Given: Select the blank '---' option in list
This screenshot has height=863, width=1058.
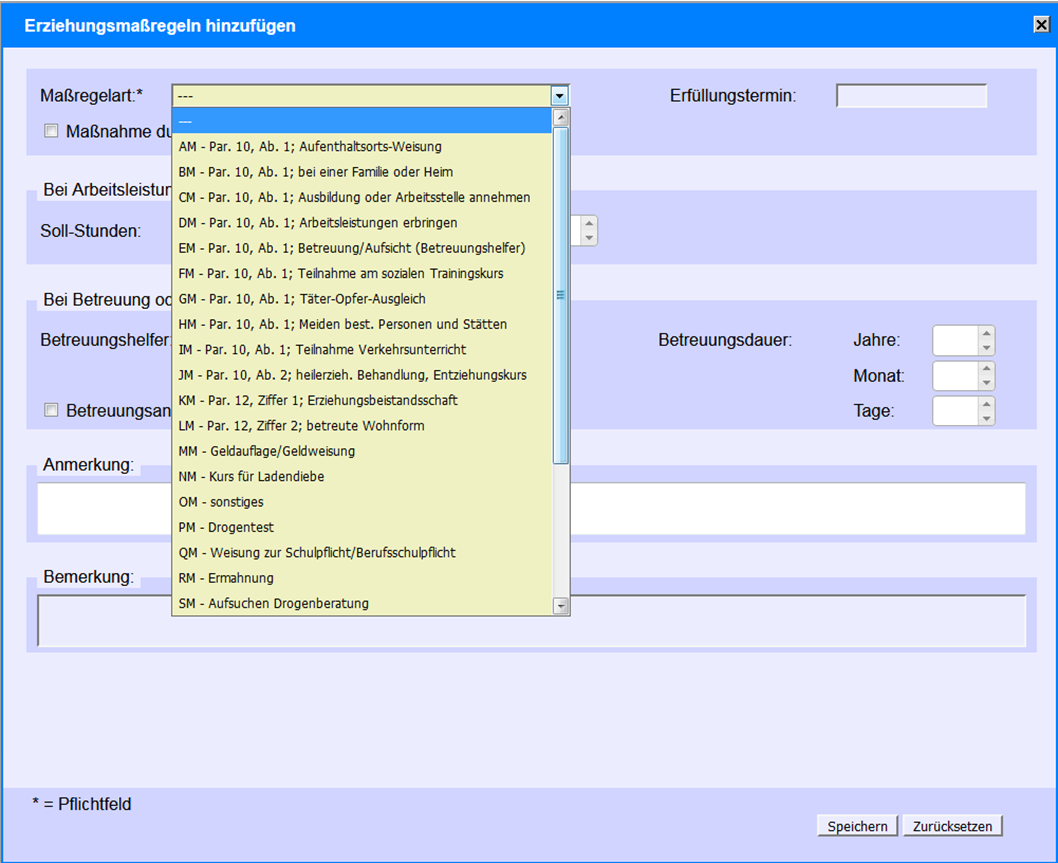Looking at the screenshot, I should tap(360, 120).
